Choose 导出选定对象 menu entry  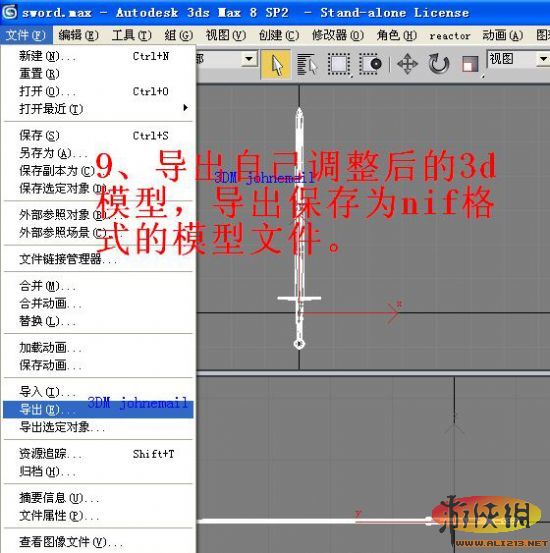click(x=98, y=427)
